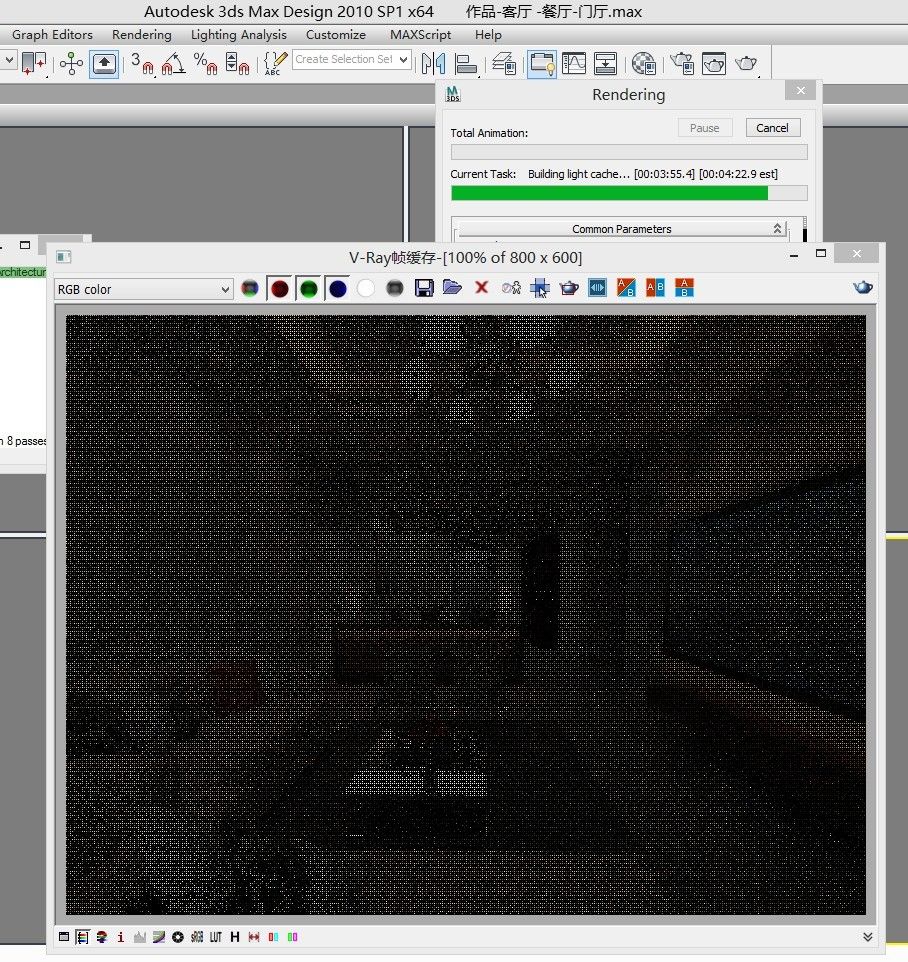Viewport: 908px width, 962px height.
Task: Toggle color curve correction icon
Action: 159,937
